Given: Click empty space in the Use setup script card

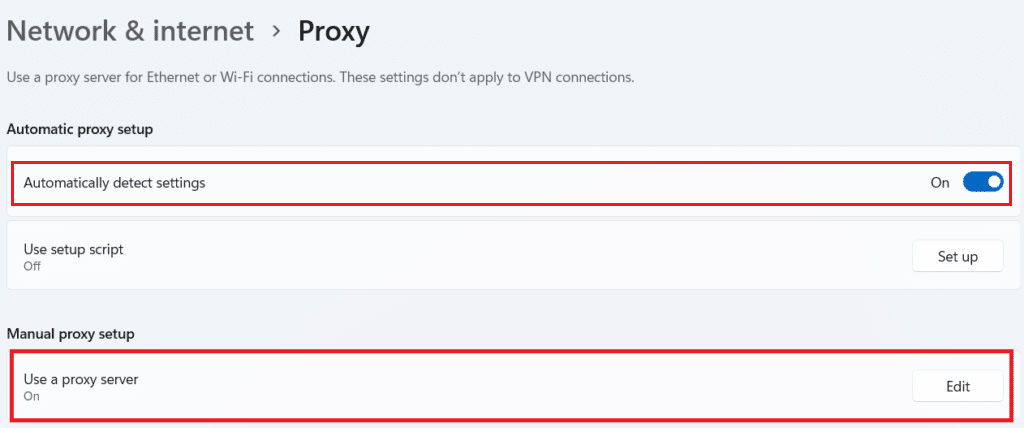Looking at the screenshot, I should click(x=500, y=257).
